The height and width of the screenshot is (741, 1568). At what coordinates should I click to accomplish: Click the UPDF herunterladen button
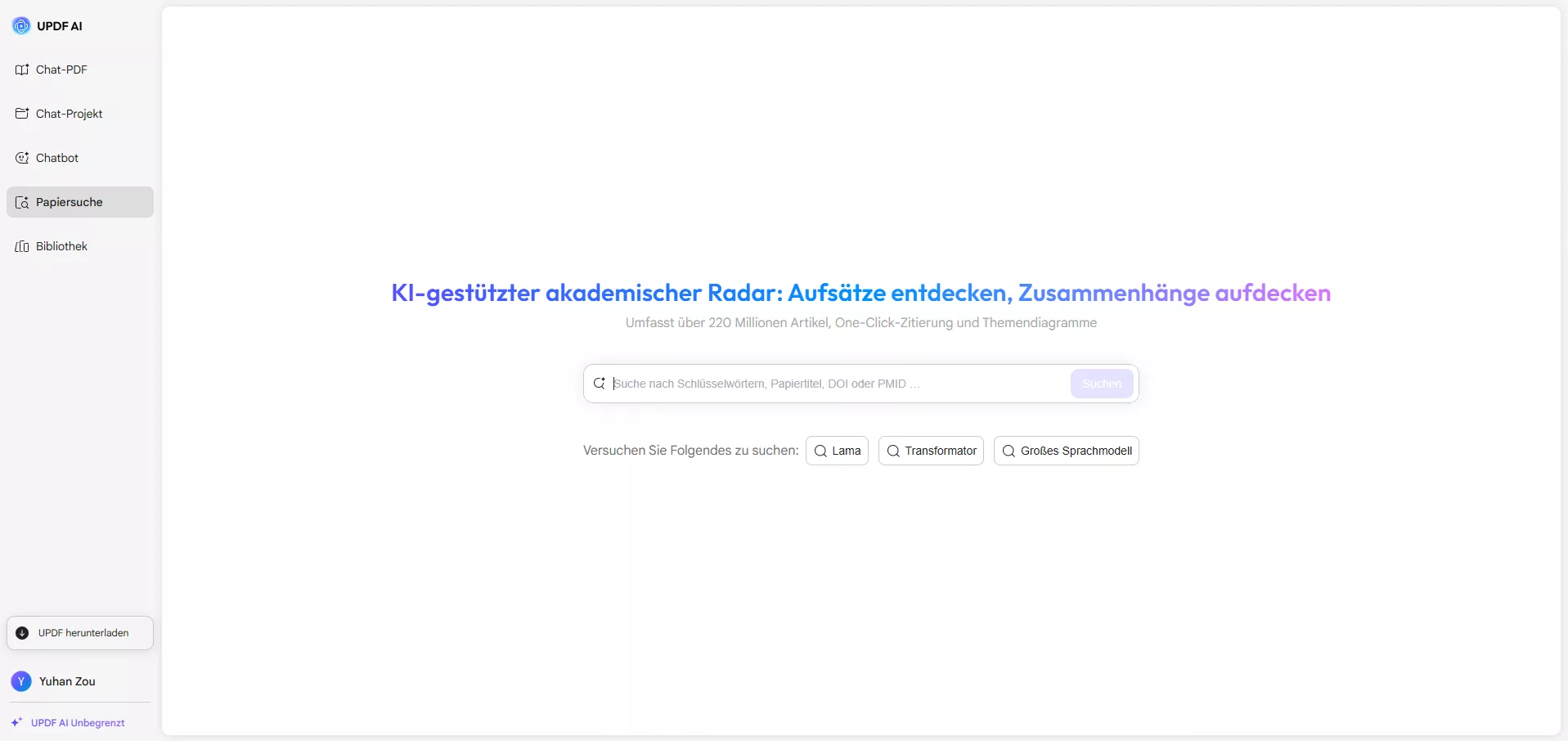click(80, 633)
